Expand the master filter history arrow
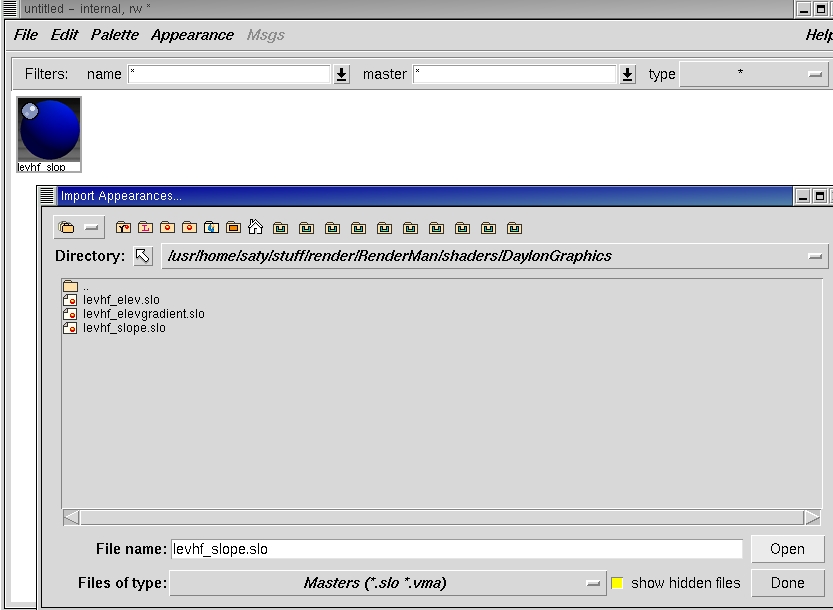The image size is (833, 610). tap(627, 74)
